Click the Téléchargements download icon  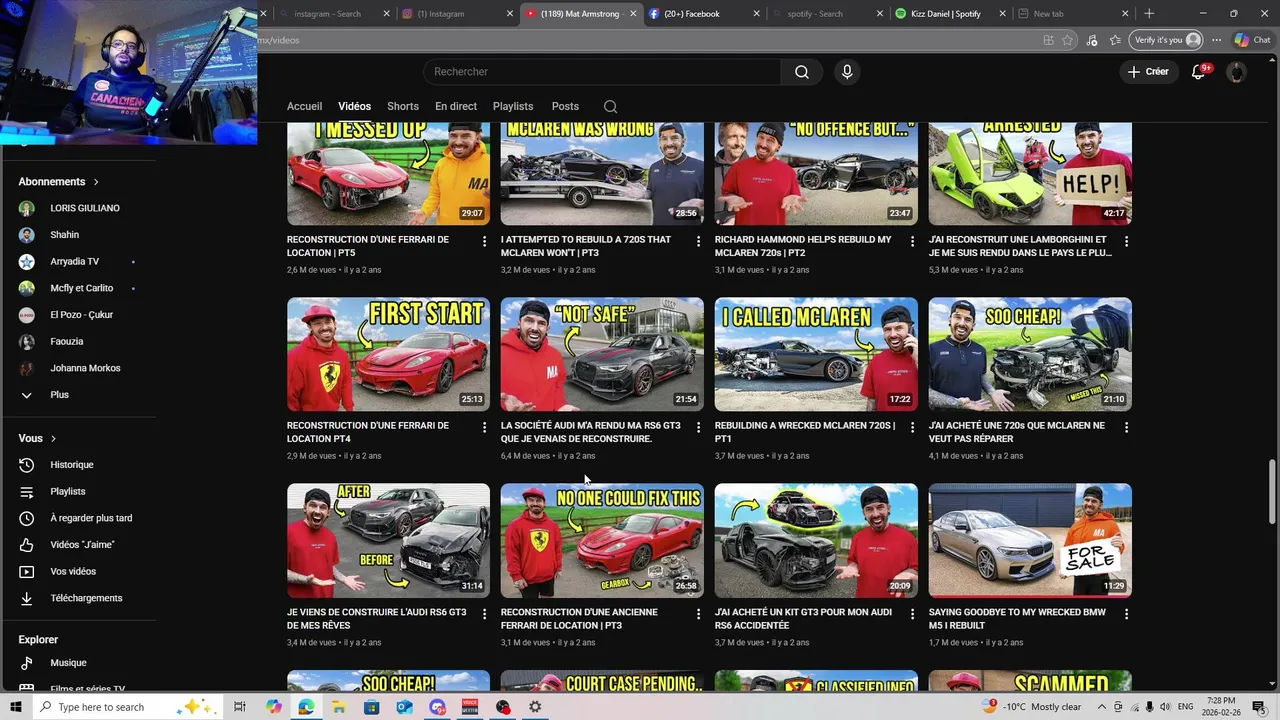[27, 598]
